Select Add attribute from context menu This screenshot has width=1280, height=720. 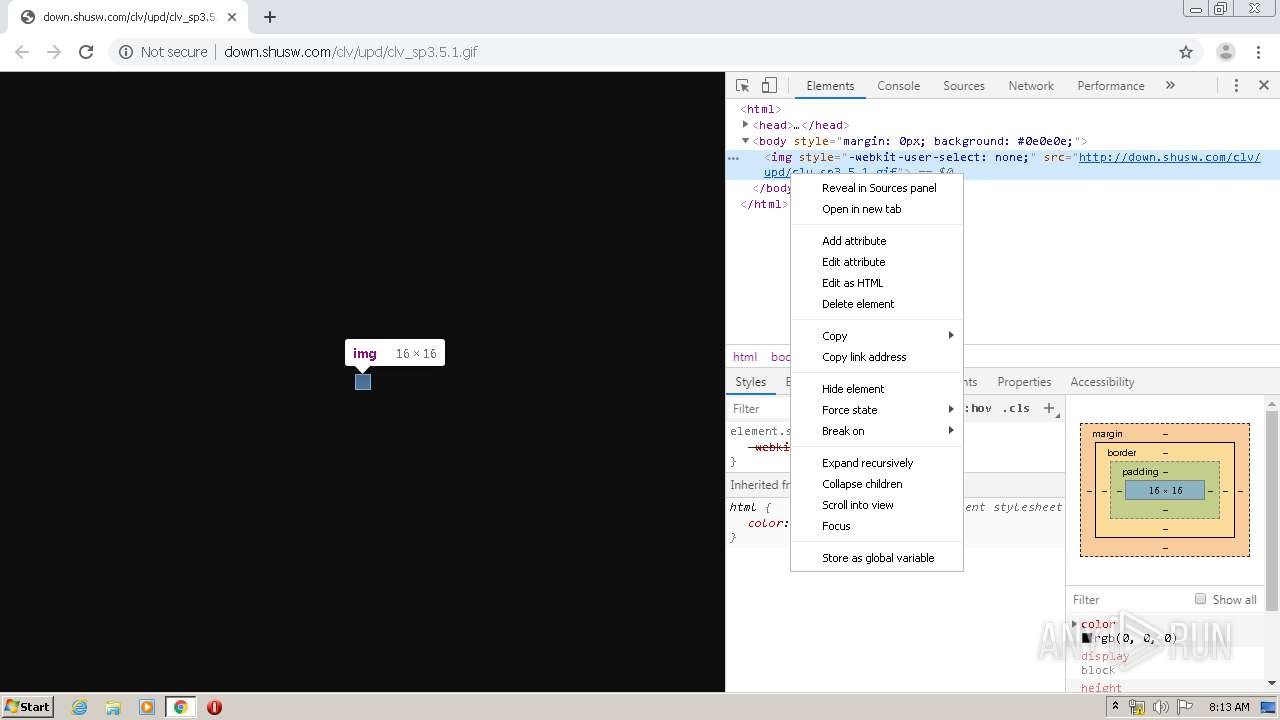pos(877,241)
